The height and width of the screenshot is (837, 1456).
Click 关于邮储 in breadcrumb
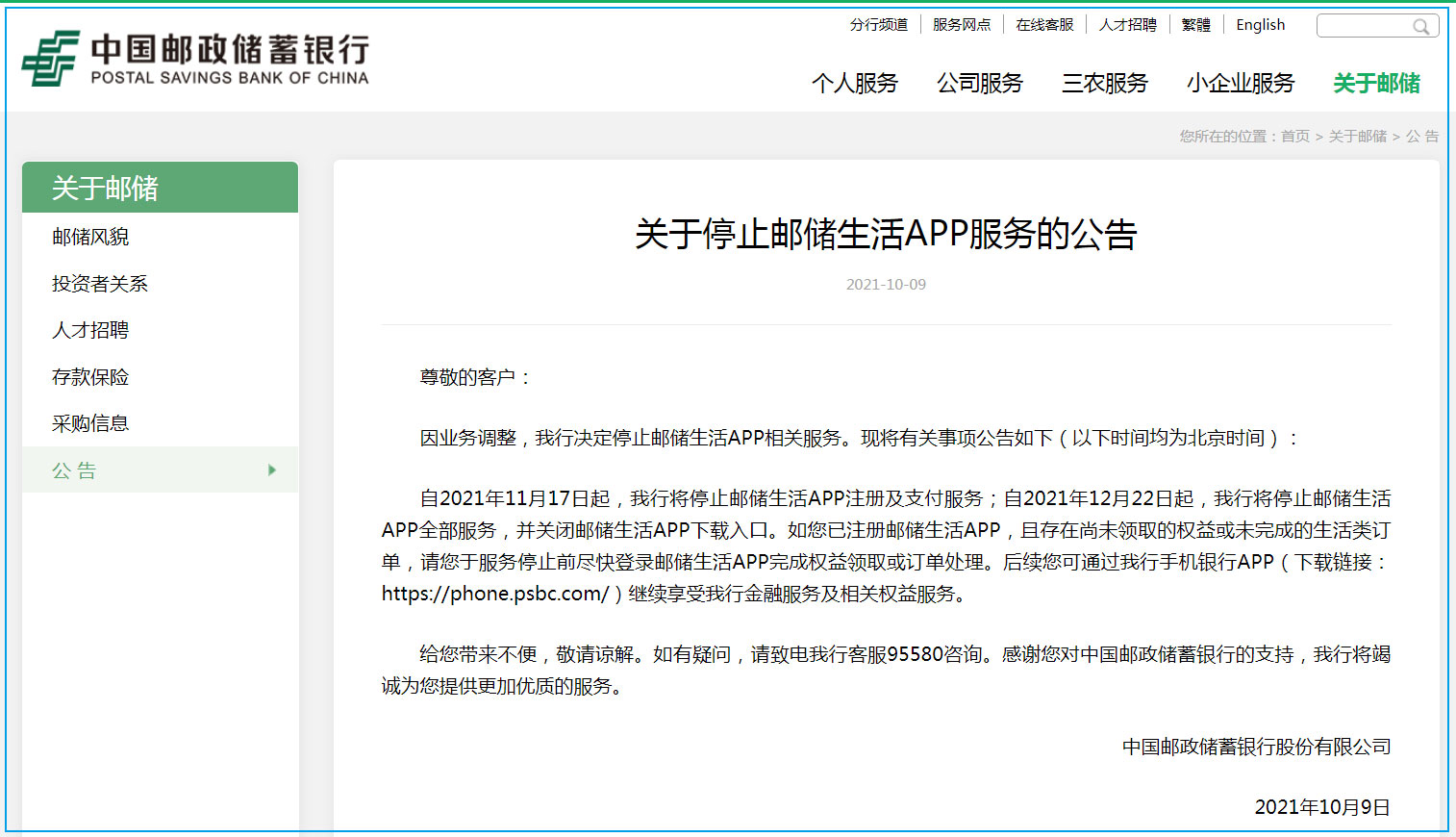coord(1358,137)
